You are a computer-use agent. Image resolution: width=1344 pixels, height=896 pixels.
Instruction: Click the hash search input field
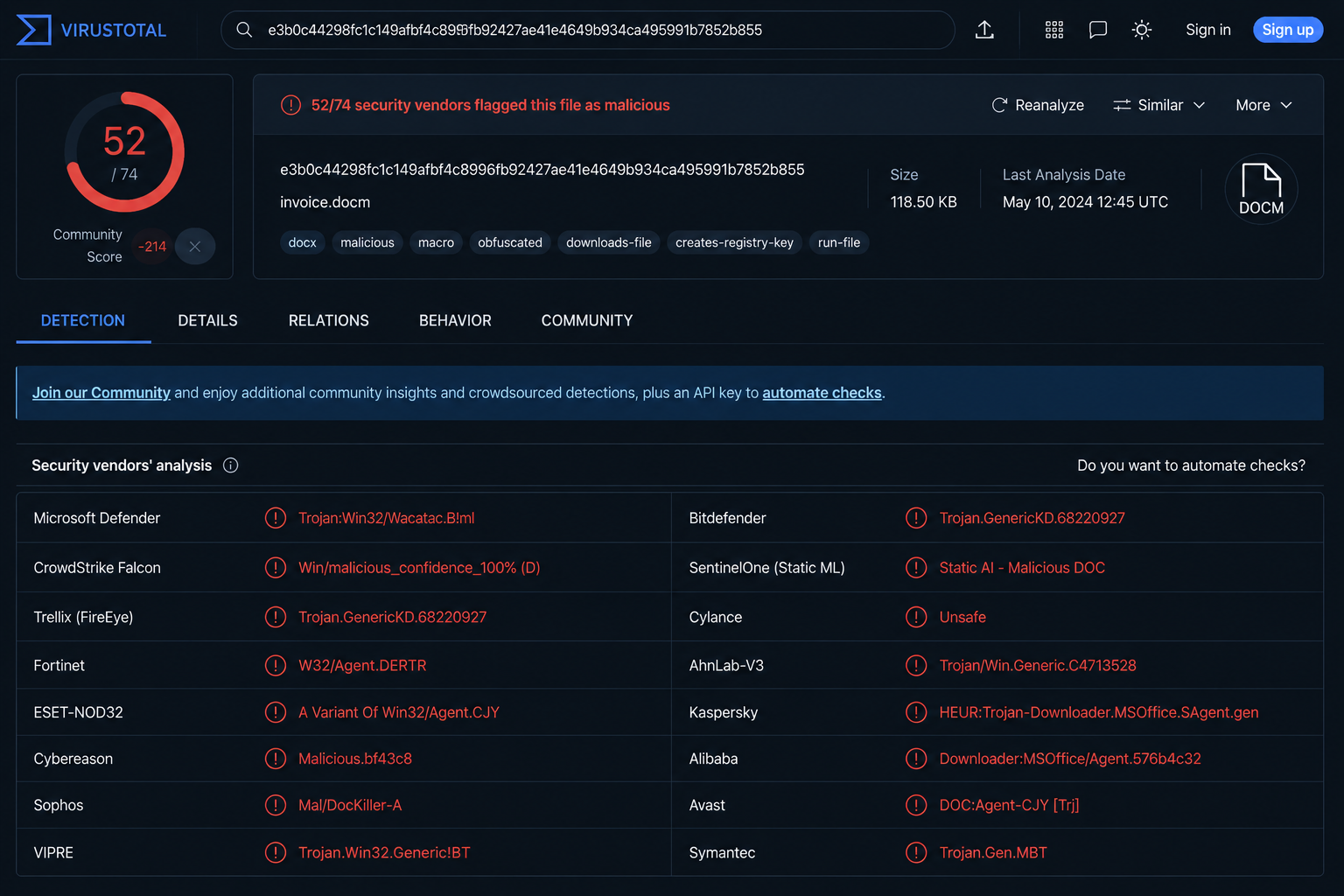588,30
